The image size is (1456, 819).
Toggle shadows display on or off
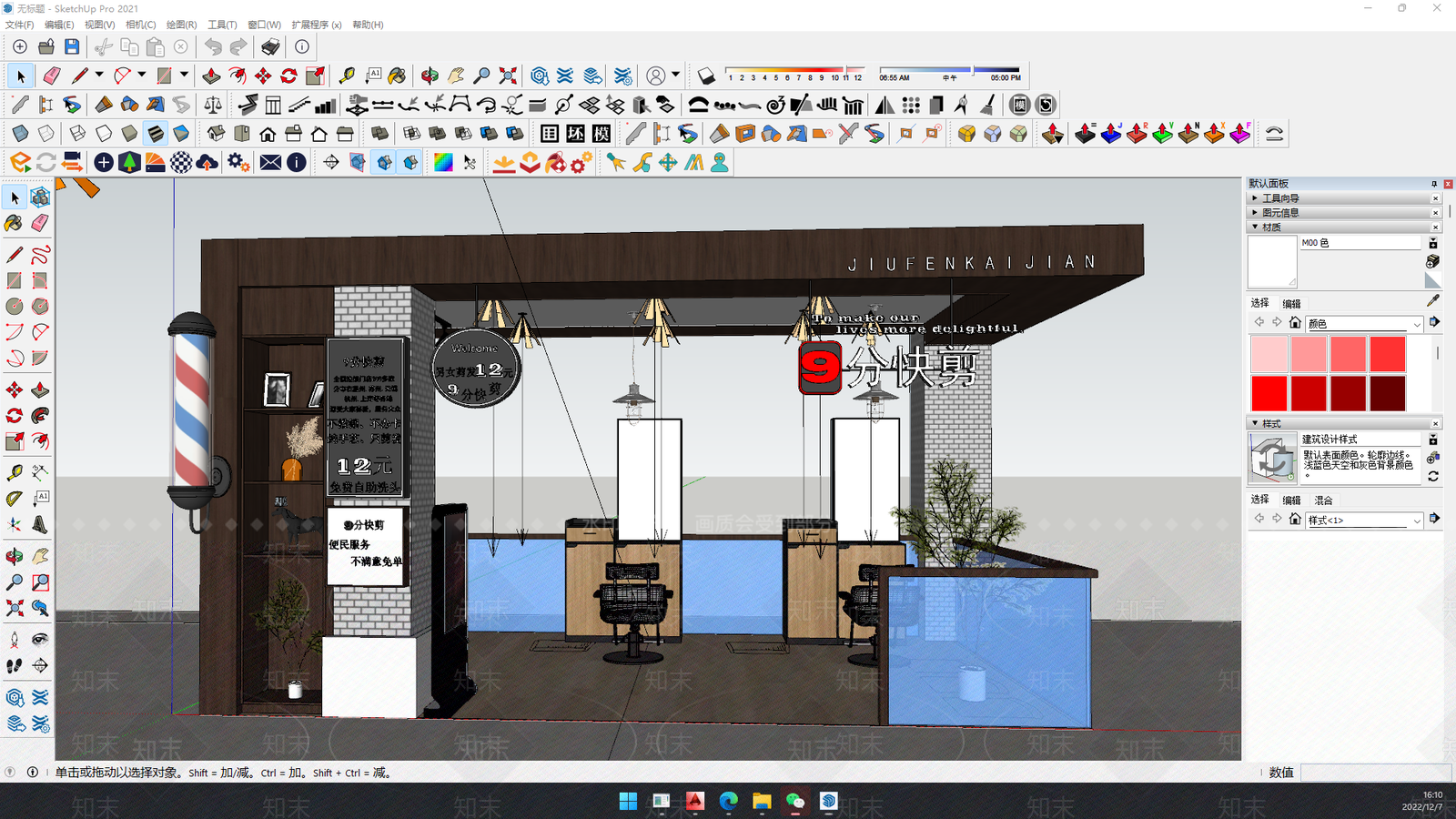pyautogui.click(x=706, y=76)
